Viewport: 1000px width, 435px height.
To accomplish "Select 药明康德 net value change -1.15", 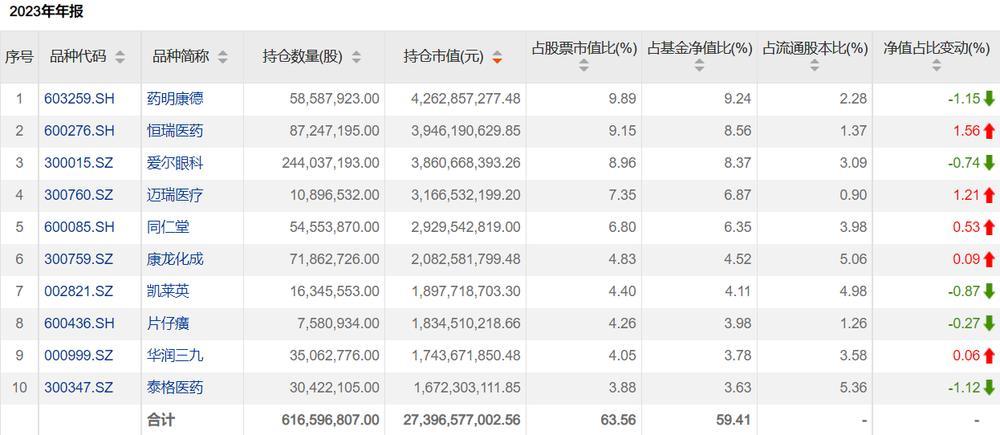I will (964, 99).
